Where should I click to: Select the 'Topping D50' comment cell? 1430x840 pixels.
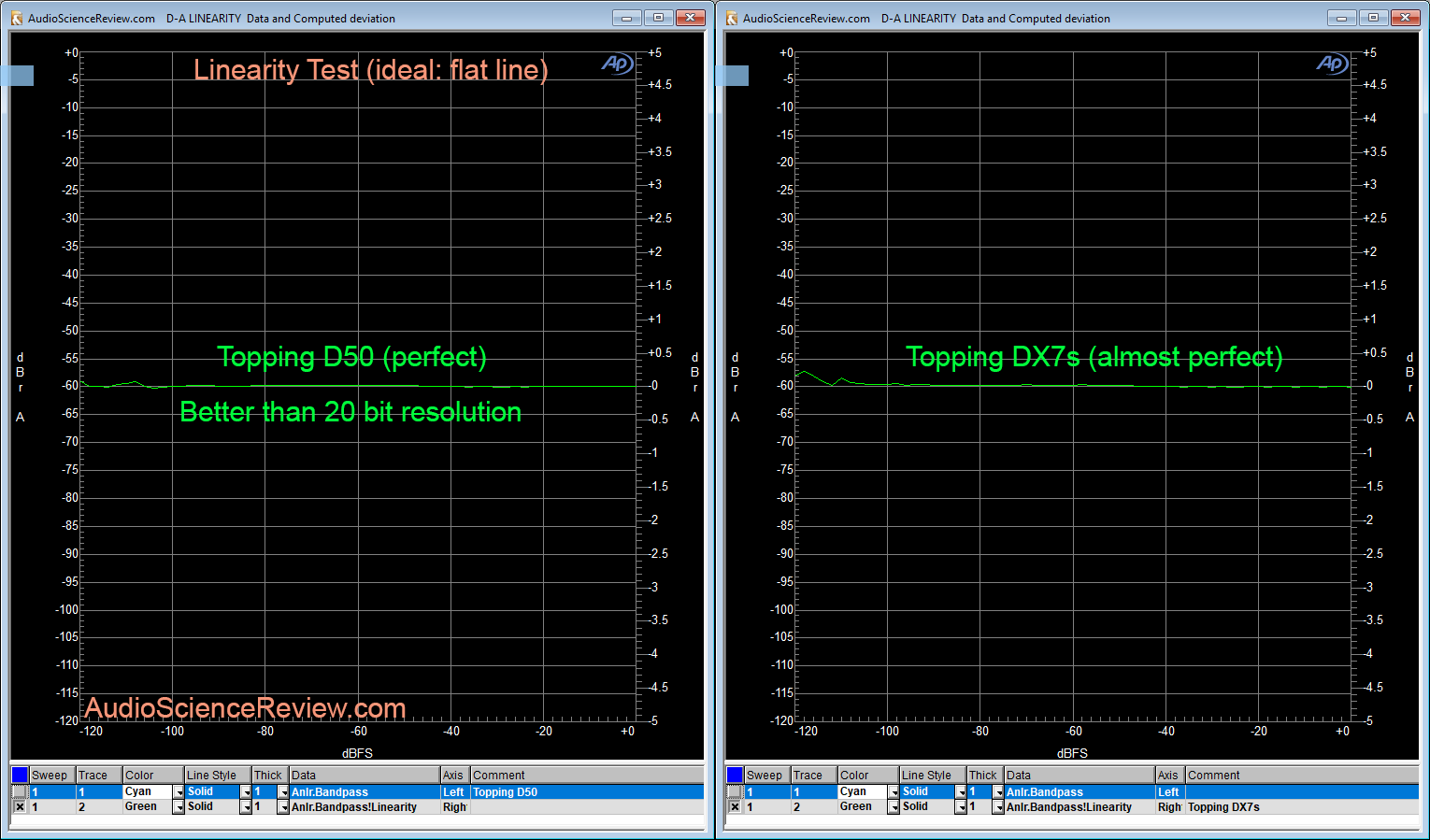587,791
